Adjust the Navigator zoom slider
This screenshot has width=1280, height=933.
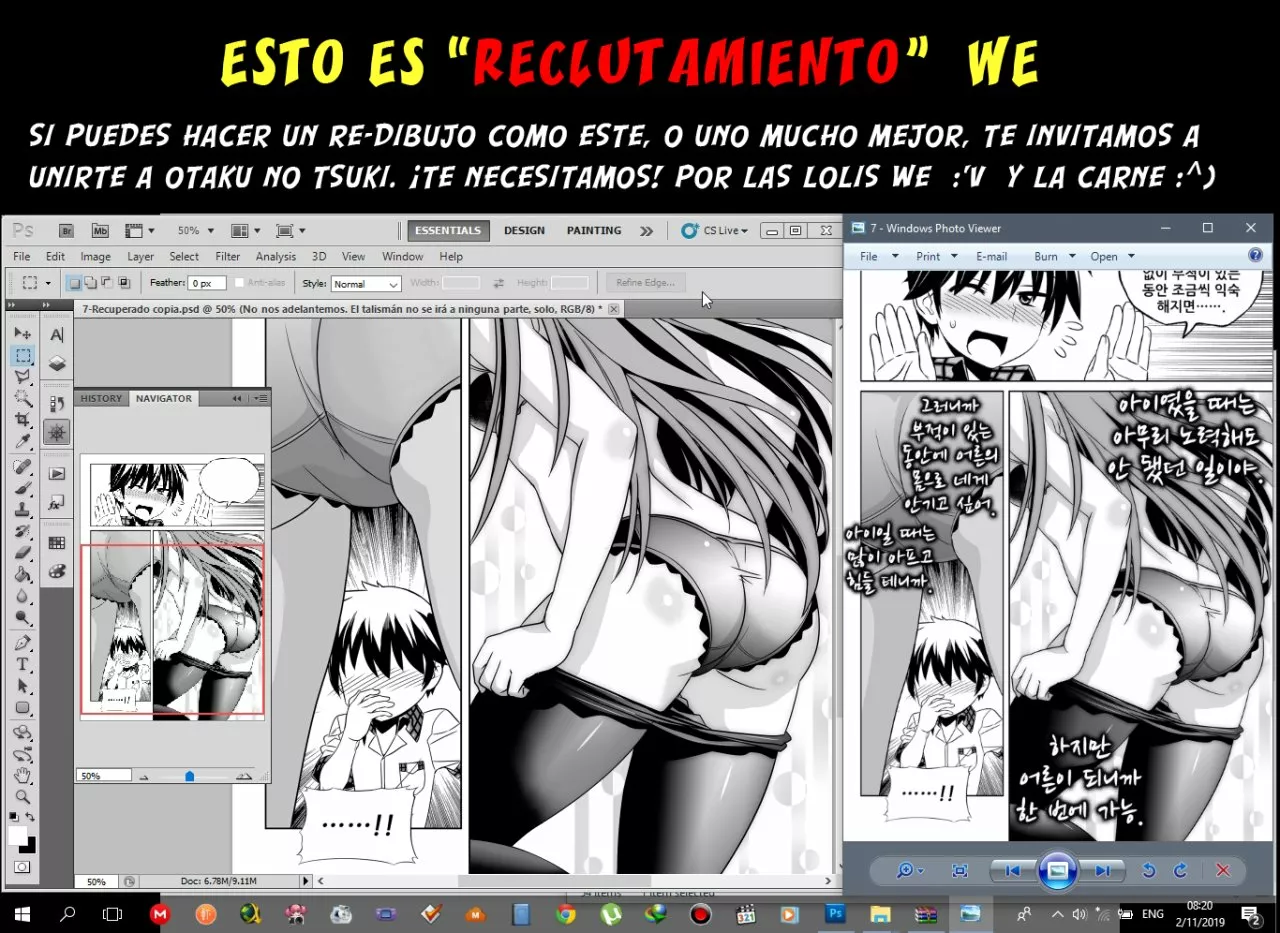coord(188,774)
